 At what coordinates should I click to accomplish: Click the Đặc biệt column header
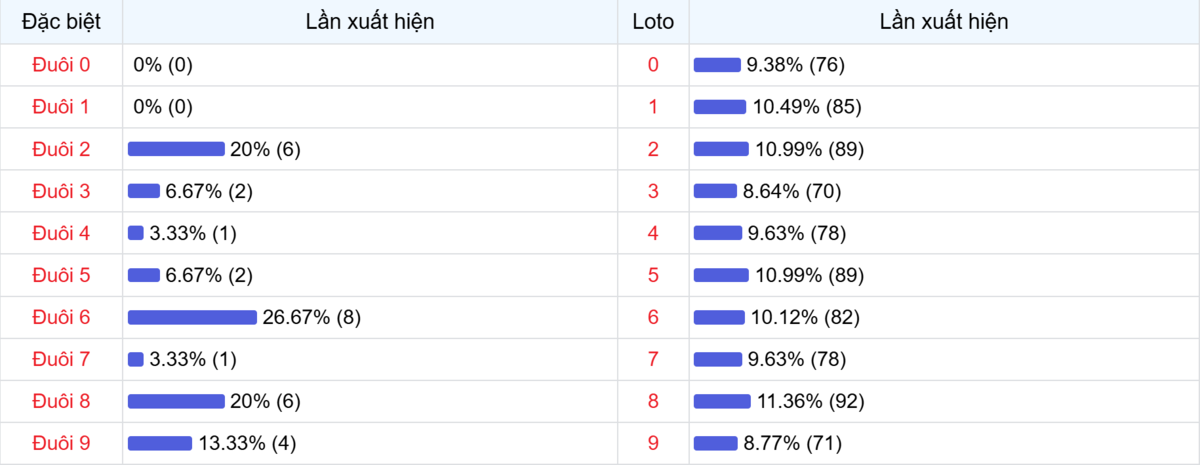coord(61,21)
